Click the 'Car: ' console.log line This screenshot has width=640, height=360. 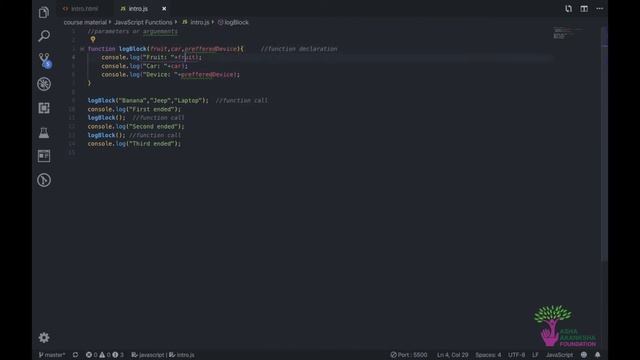[x=145, y=66]
